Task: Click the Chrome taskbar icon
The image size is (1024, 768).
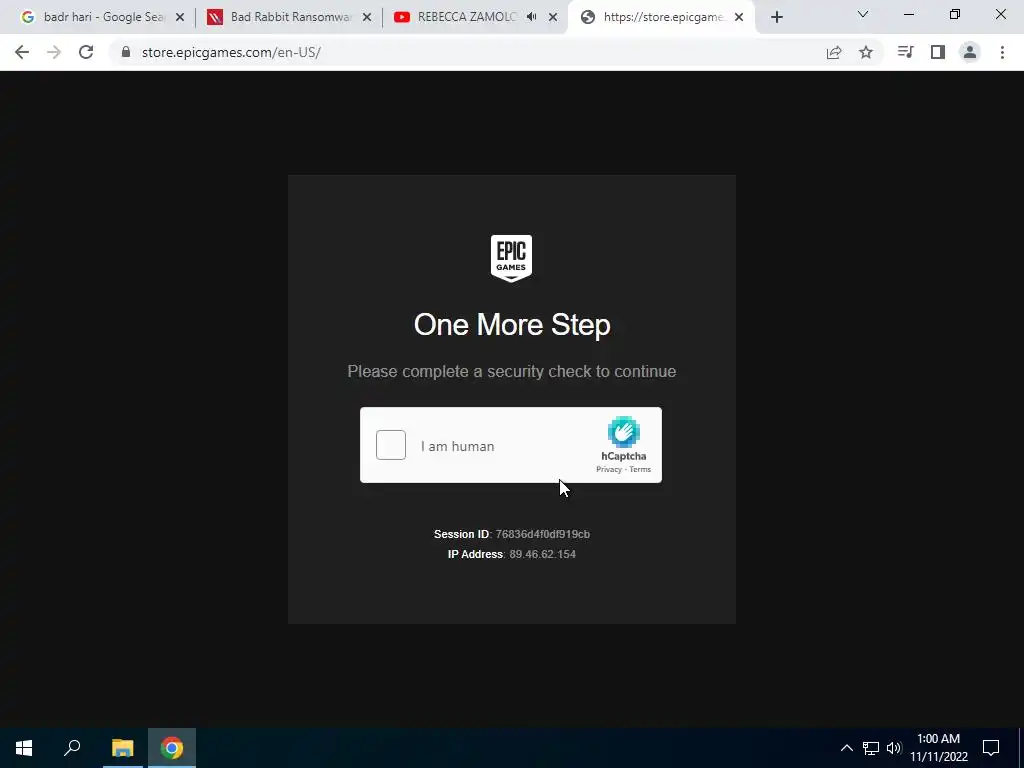Action: coord(172,748)
